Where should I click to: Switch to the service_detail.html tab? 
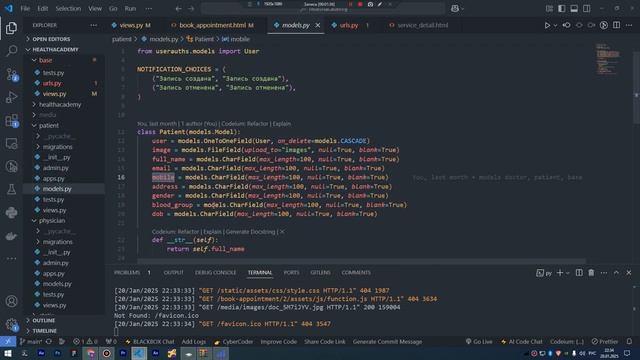point(422,25)
